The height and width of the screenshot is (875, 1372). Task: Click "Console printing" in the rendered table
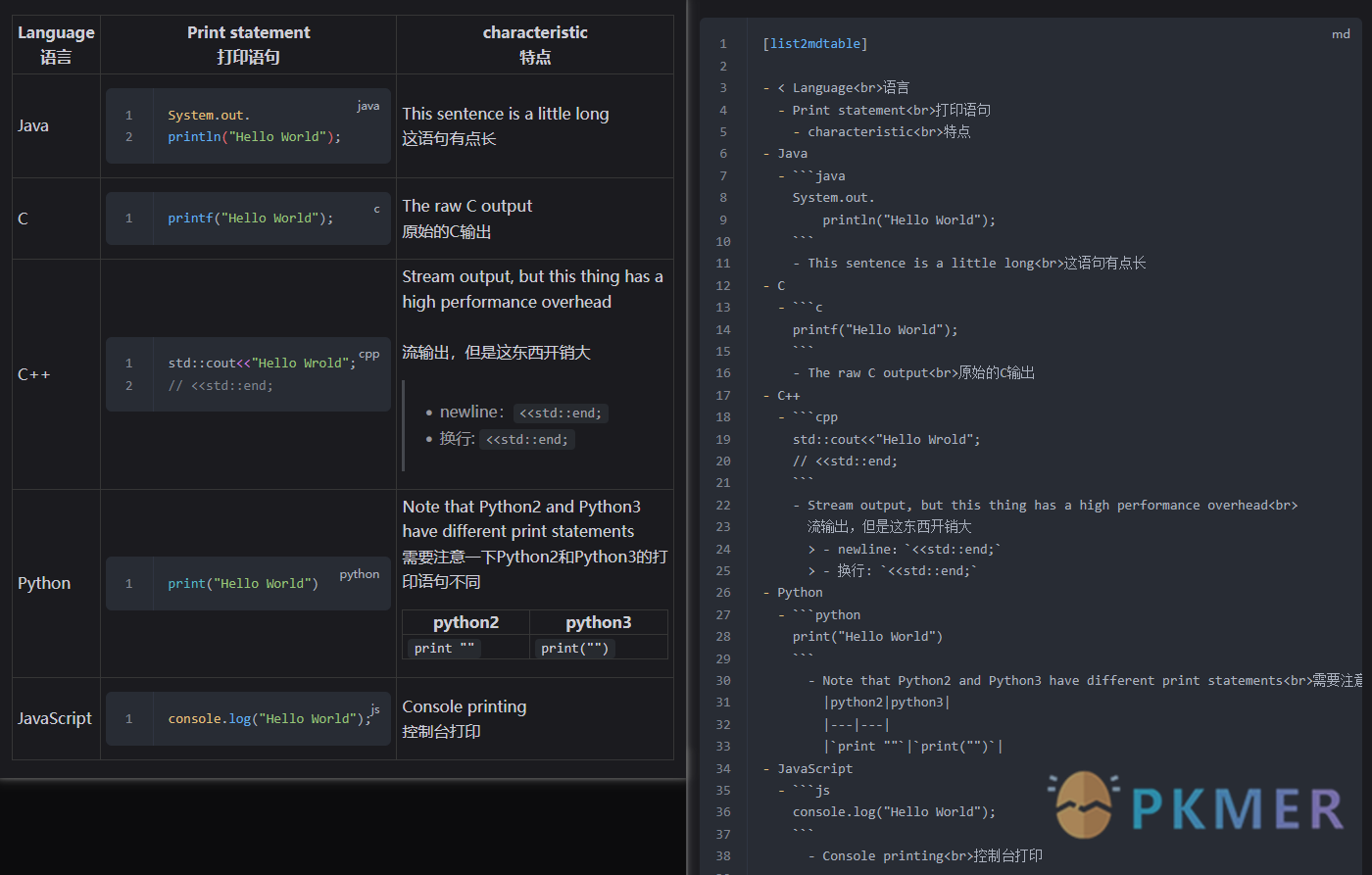tap(465, 706)
